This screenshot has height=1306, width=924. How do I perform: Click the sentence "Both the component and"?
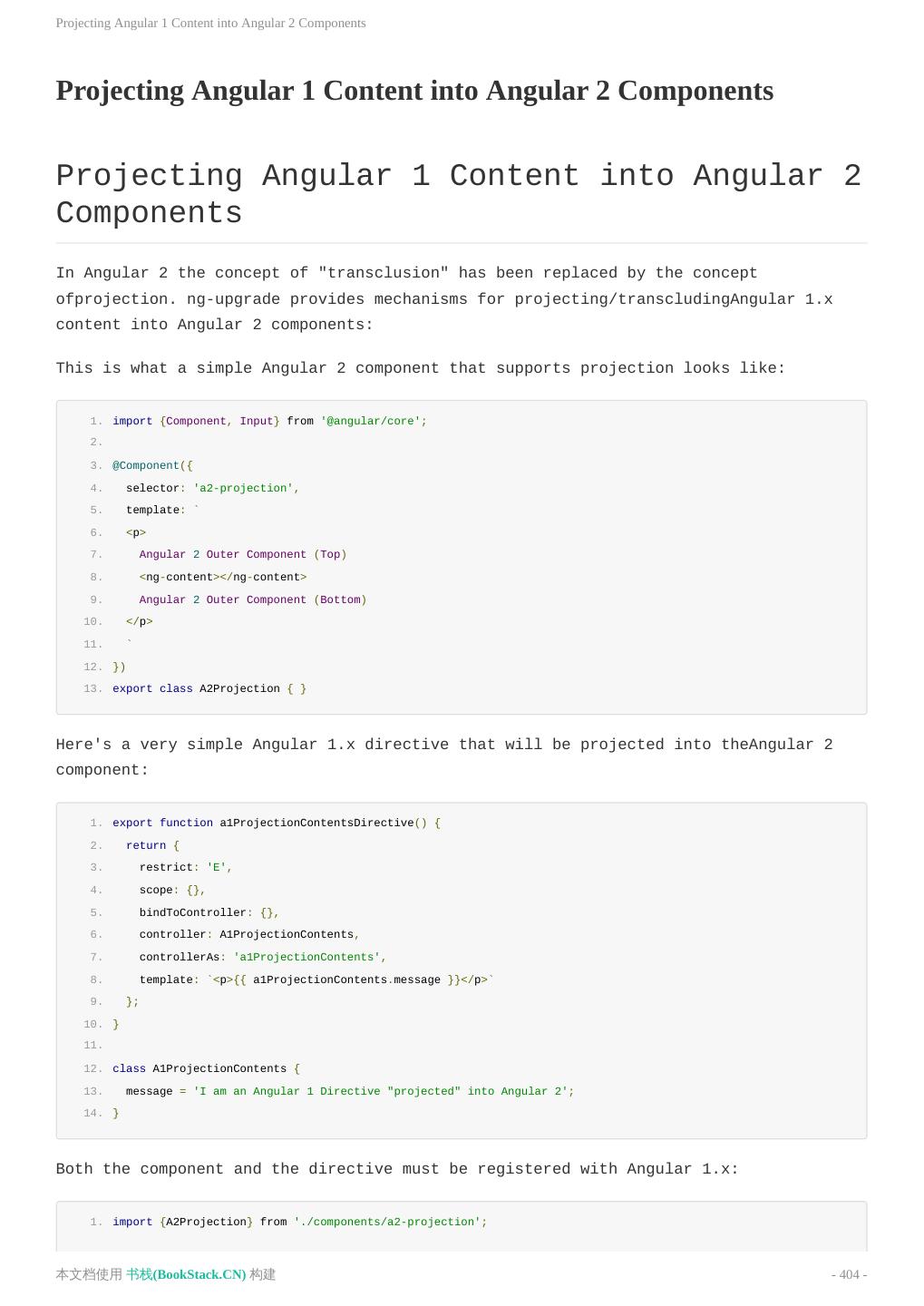pos(397,1169)
